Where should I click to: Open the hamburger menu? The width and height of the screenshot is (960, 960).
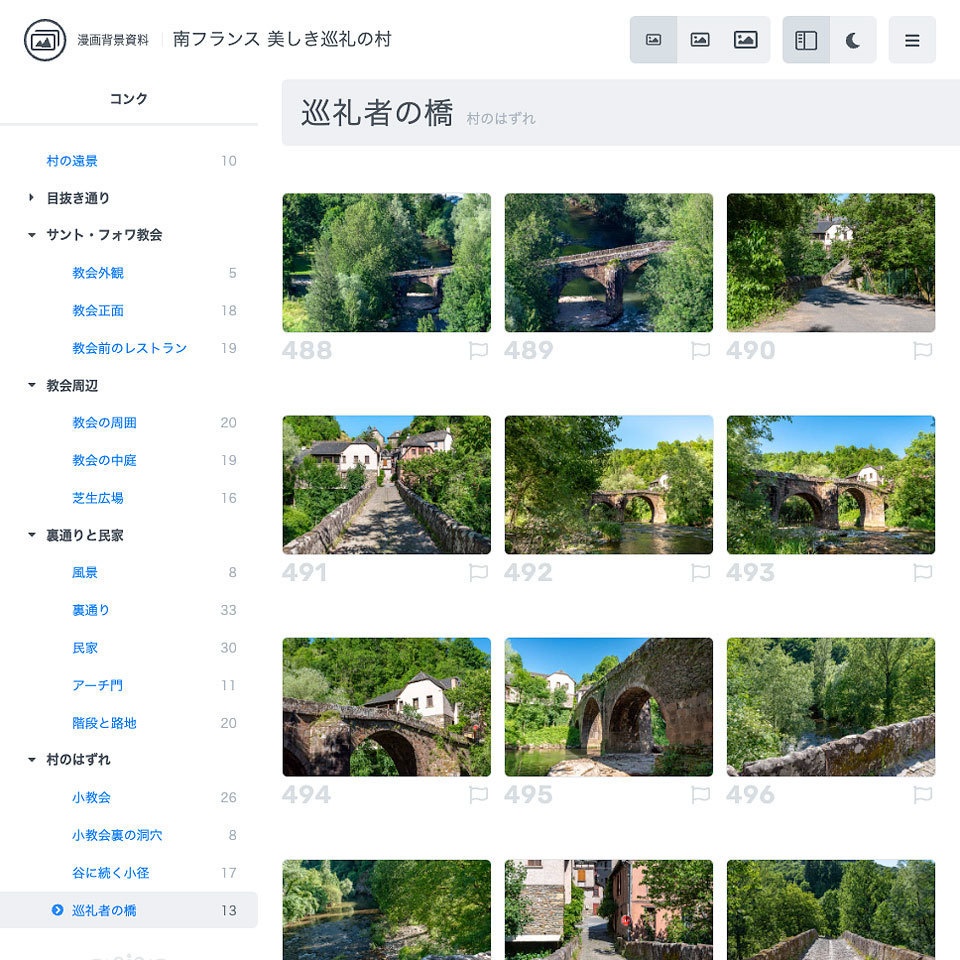pos(912,40)
